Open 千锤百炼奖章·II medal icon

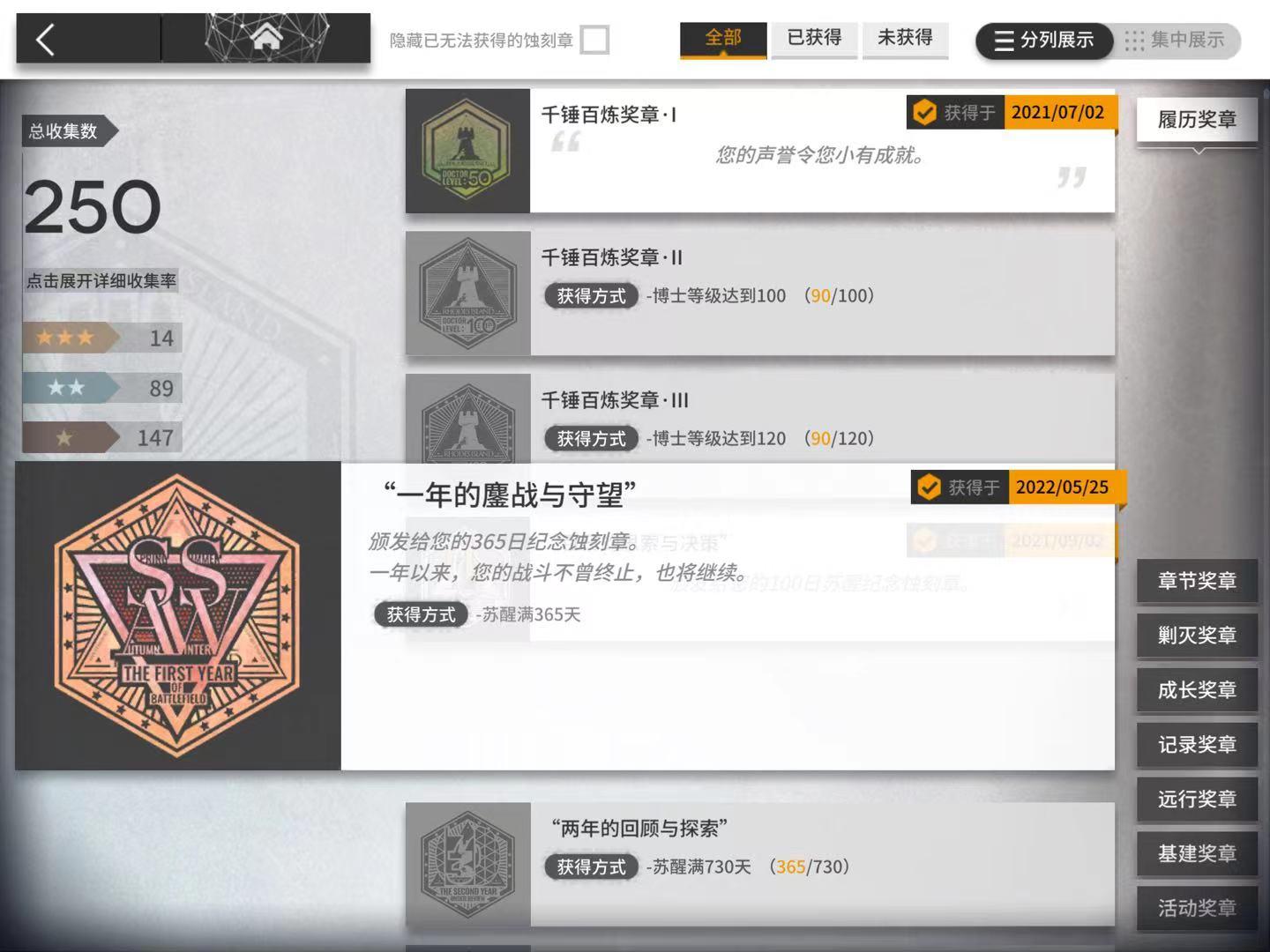click(x=467, y=294)
